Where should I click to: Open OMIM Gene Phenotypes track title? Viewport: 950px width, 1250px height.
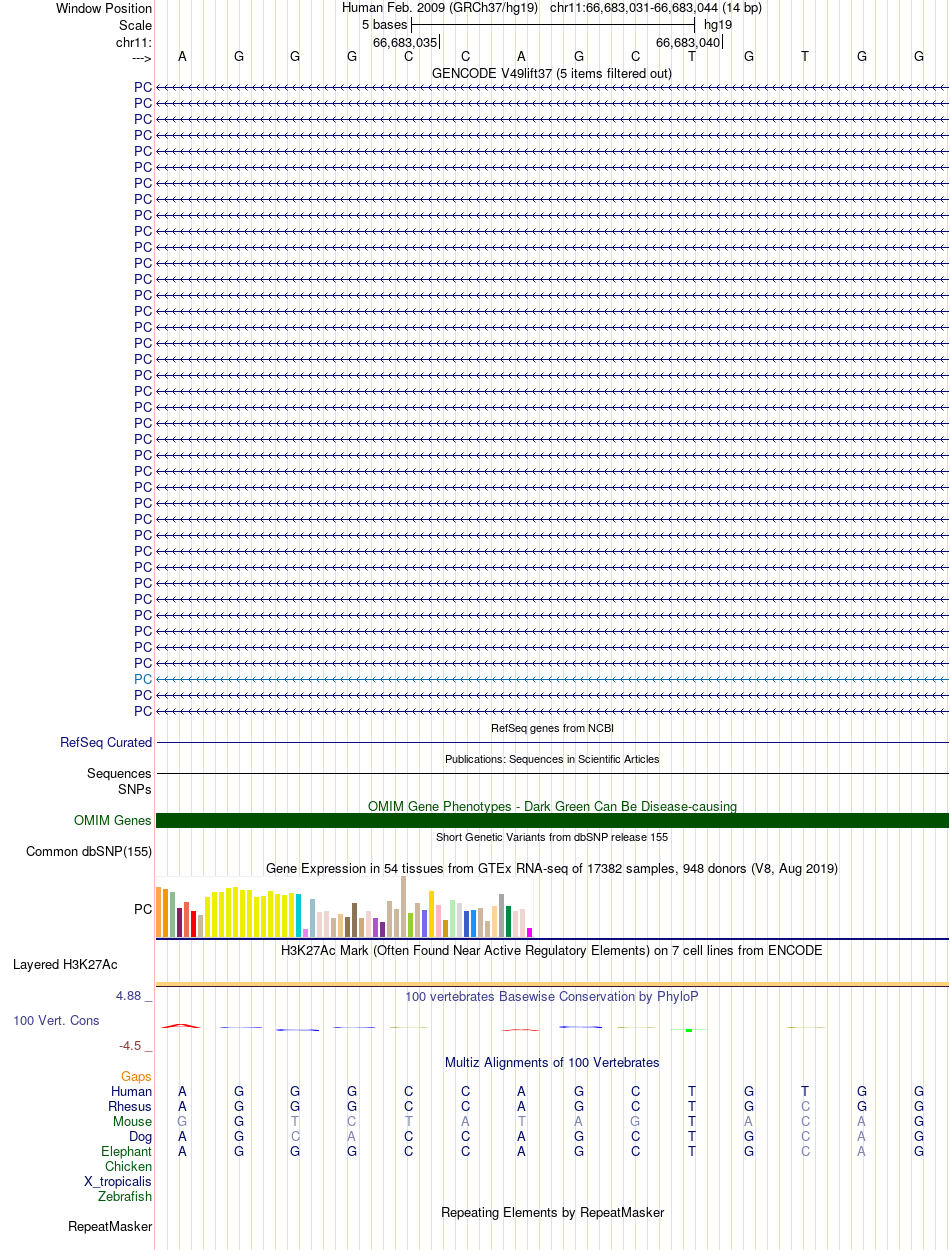pos(552,806)
